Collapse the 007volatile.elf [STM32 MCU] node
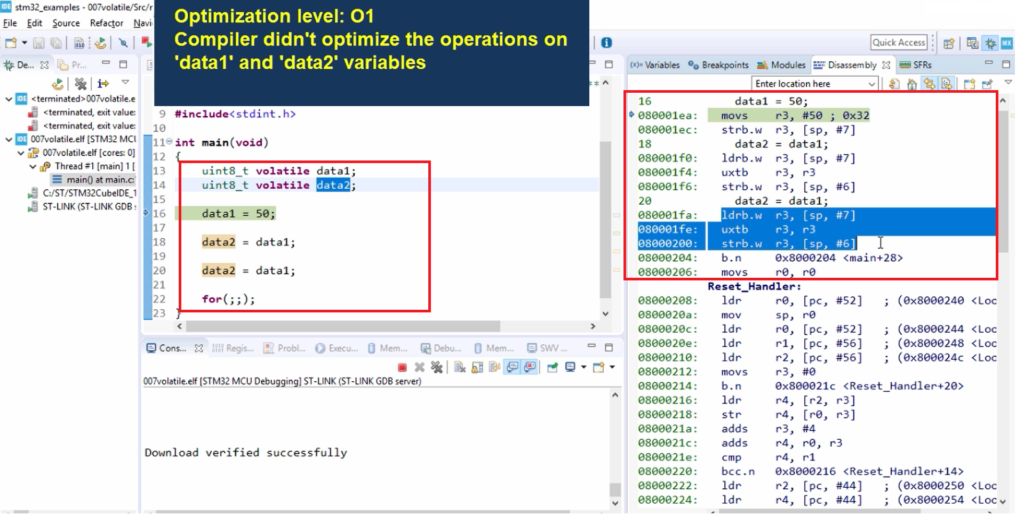The width and height of the screenshot is (1024, 515). pyautogui.click(x=8, y=139)
